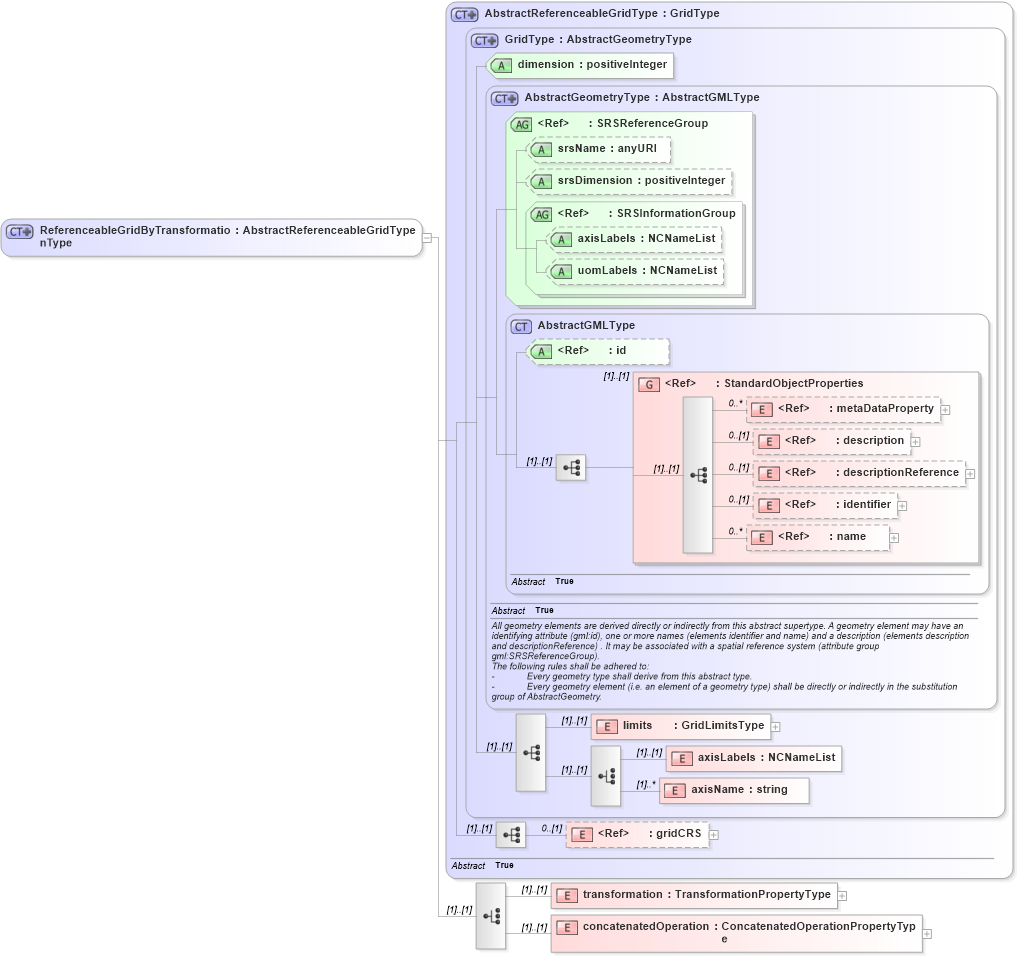1018x958 pixels.
Task: Select sequence compositor connected to limits
Action: coord(531,753)
